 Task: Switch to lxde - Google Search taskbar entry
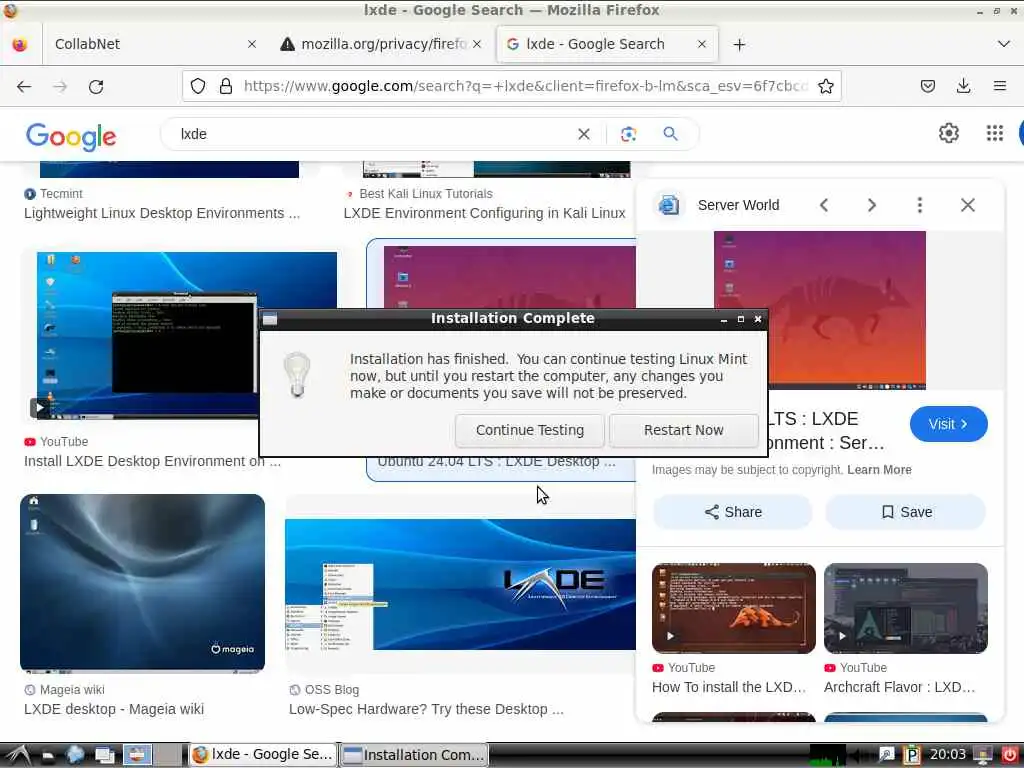tap(263, 755)
